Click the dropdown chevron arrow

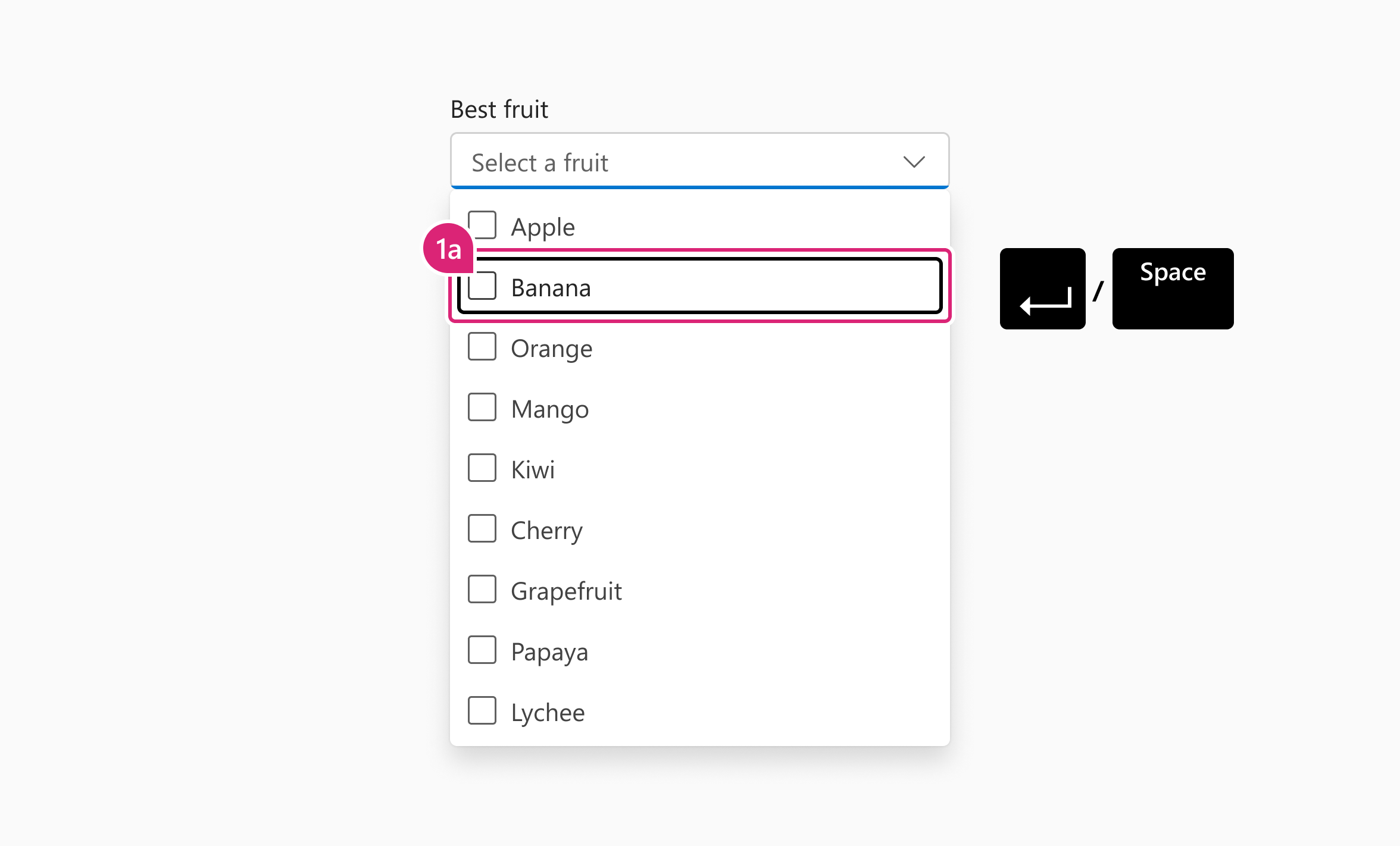click(x=914, y=161)
